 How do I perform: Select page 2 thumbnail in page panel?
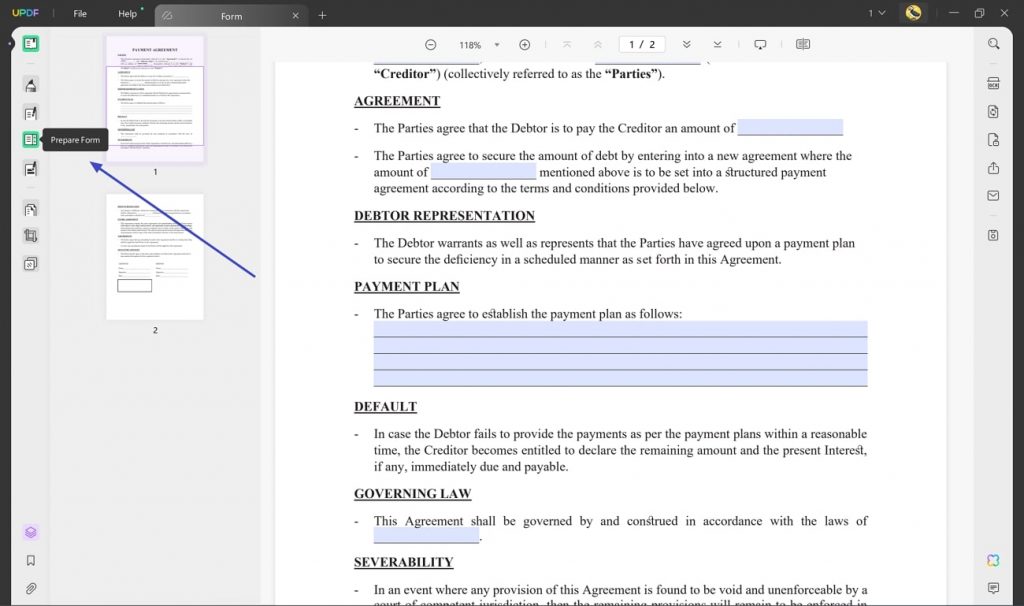pyautogui.click(x=155, y=255)
